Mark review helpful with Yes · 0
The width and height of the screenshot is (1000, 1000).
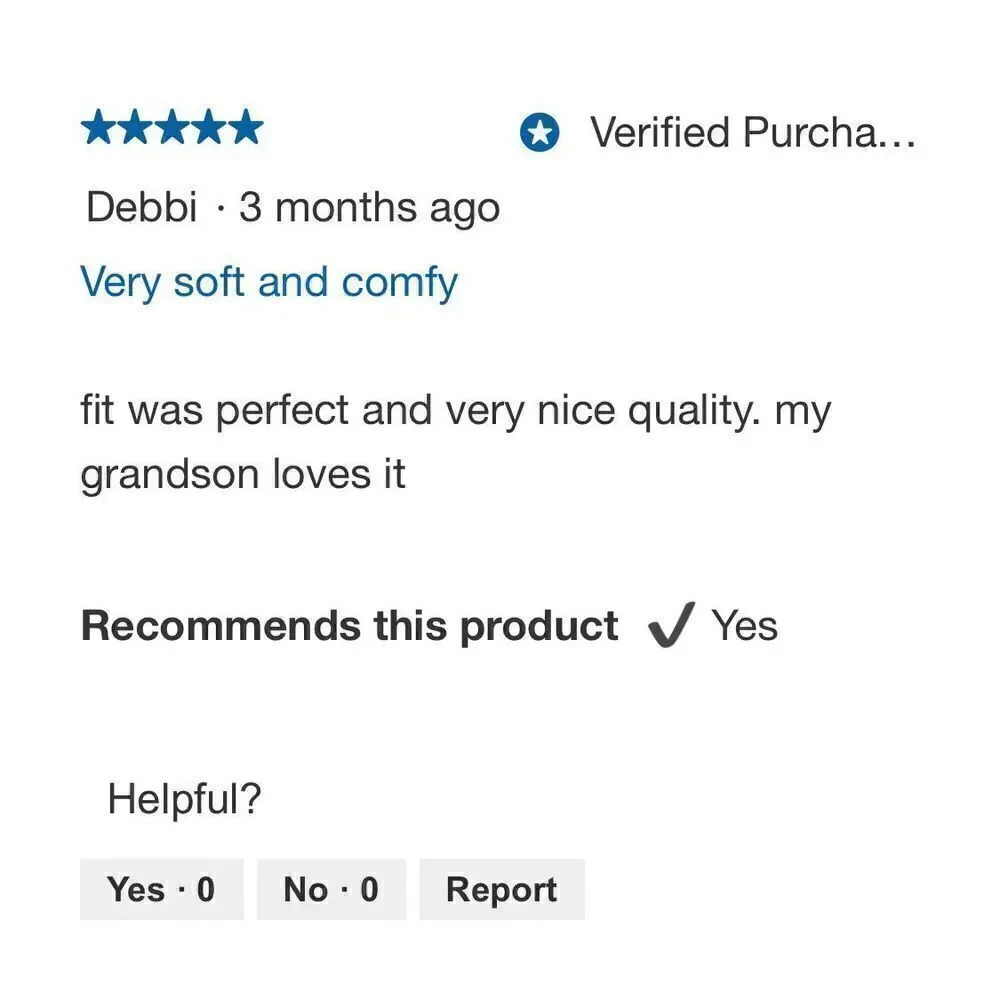(161, 889)
